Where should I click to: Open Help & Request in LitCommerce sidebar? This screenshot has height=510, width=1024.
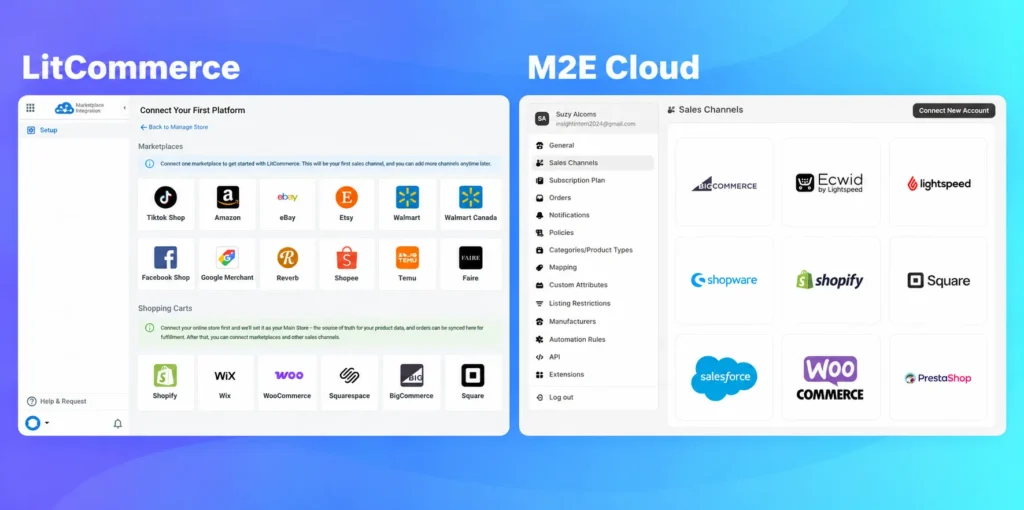pyautogui.click(x=57, y=401)
